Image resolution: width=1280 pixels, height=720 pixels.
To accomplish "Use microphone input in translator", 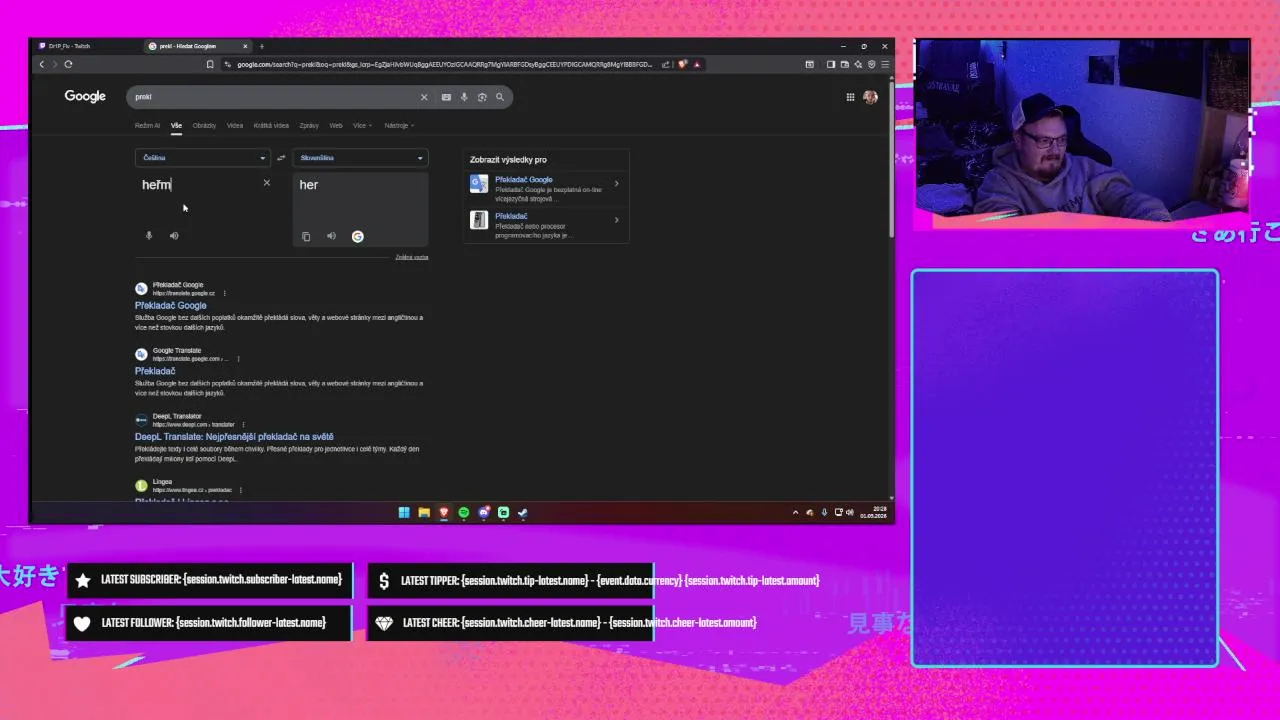I will tap(149, 236).
